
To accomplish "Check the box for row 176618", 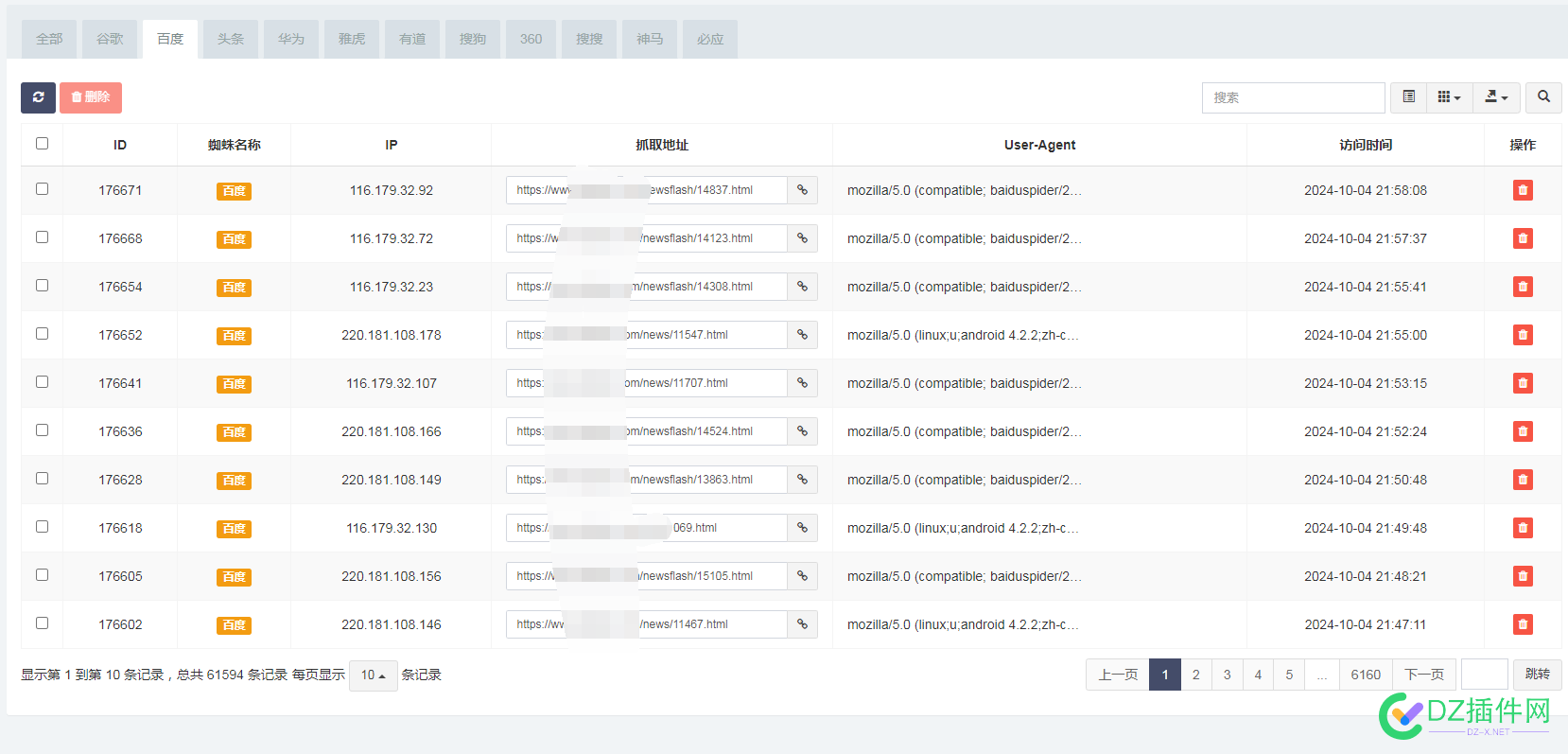I will [x=42, y=527].
